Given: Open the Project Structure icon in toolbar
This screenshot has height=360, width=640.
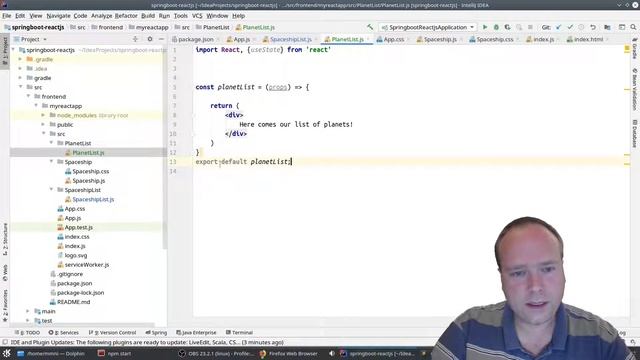Looking at the screenshot, I should click(607, 27).
